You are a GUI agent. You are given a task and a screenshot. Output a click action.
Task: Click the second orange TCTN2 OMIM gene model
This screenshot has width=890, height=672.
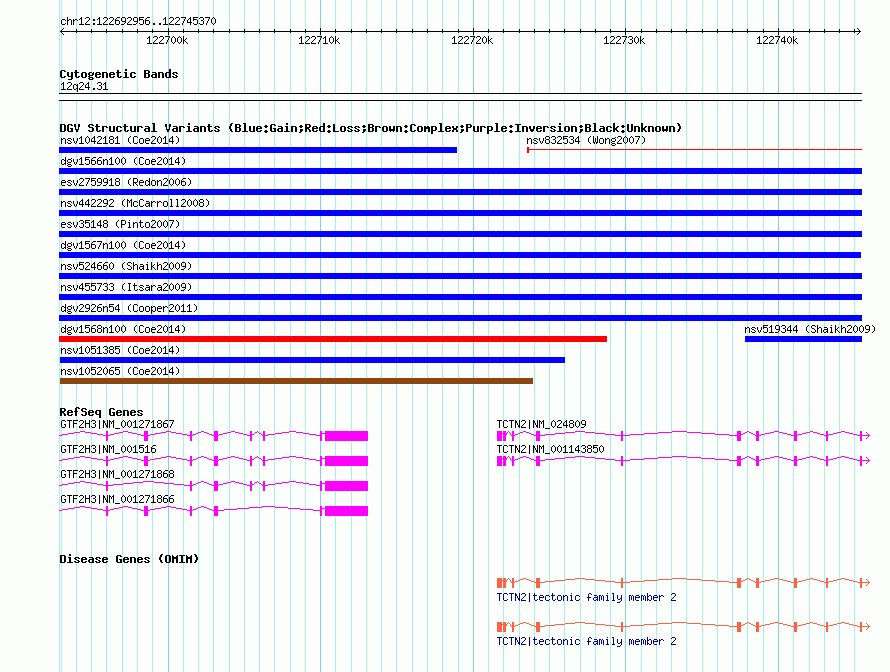coord(683,627)
